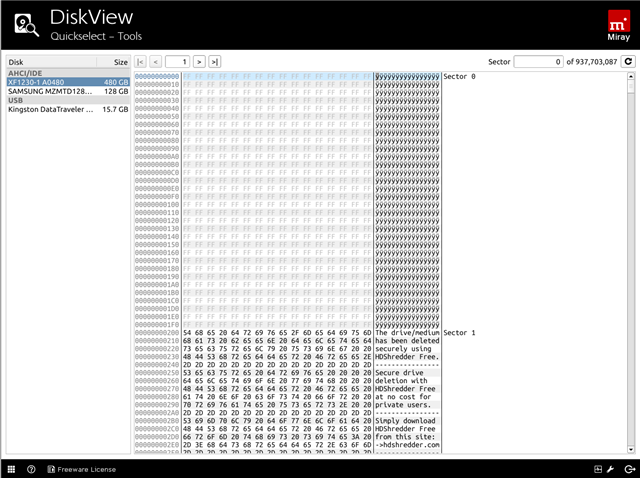The image size is (640, 478).
Task: Select disk XF1230-1 A0480
Action: click(x=68, y=82)
